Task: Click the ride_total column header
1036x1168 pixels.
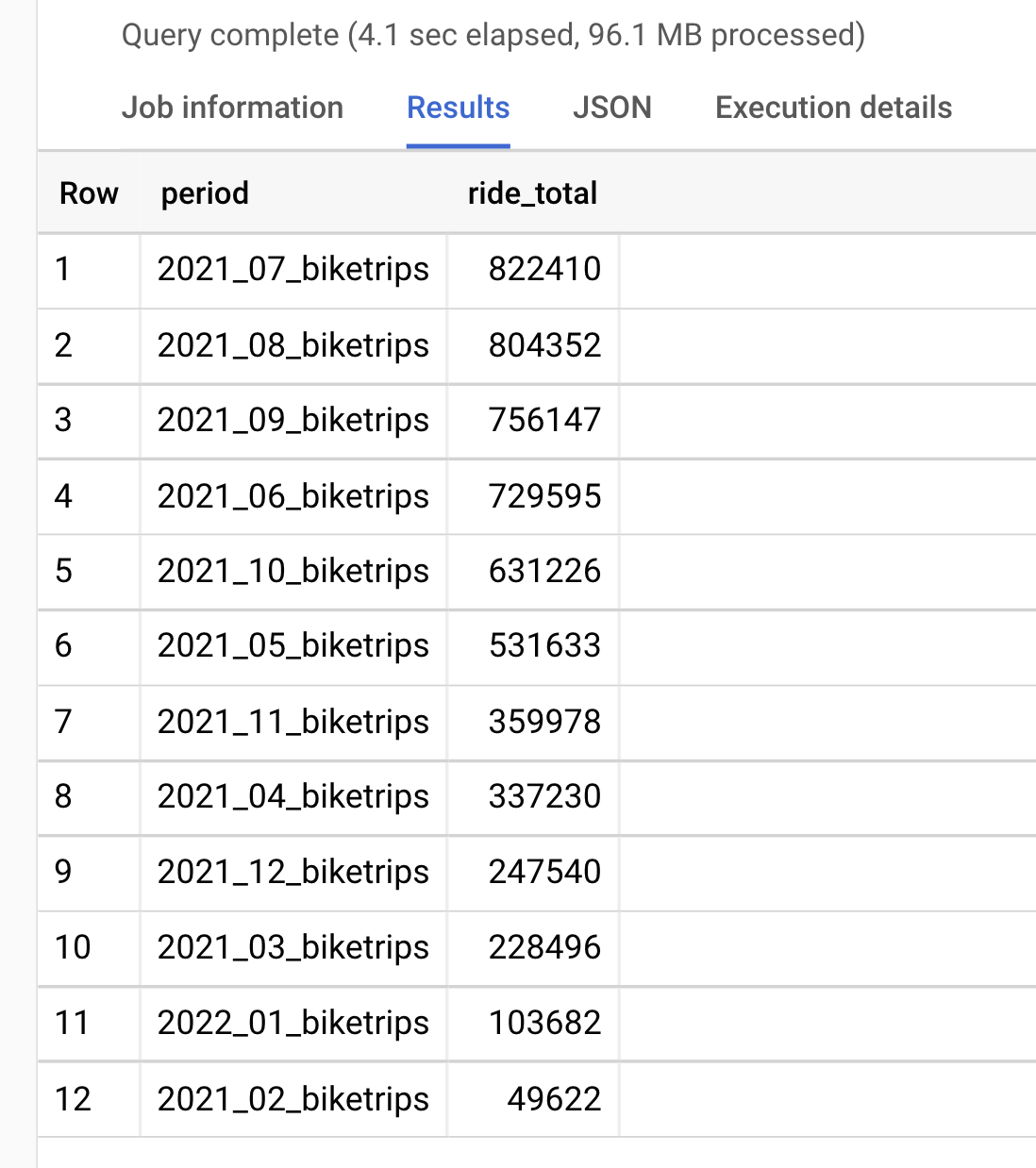Action: (x=532, y=193)
